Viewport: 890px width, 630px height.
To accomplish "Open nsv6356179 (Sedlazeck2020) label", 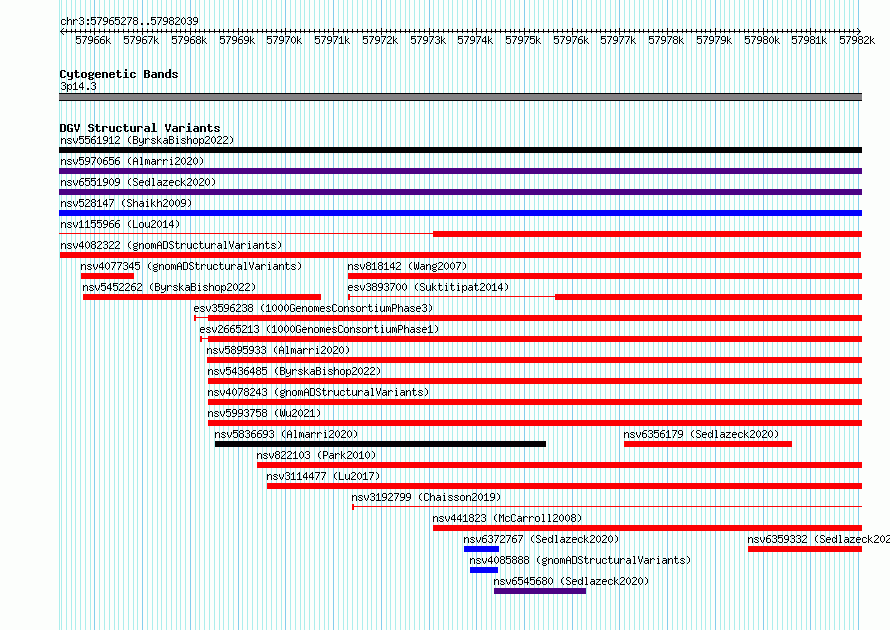I will click(701, 434).
